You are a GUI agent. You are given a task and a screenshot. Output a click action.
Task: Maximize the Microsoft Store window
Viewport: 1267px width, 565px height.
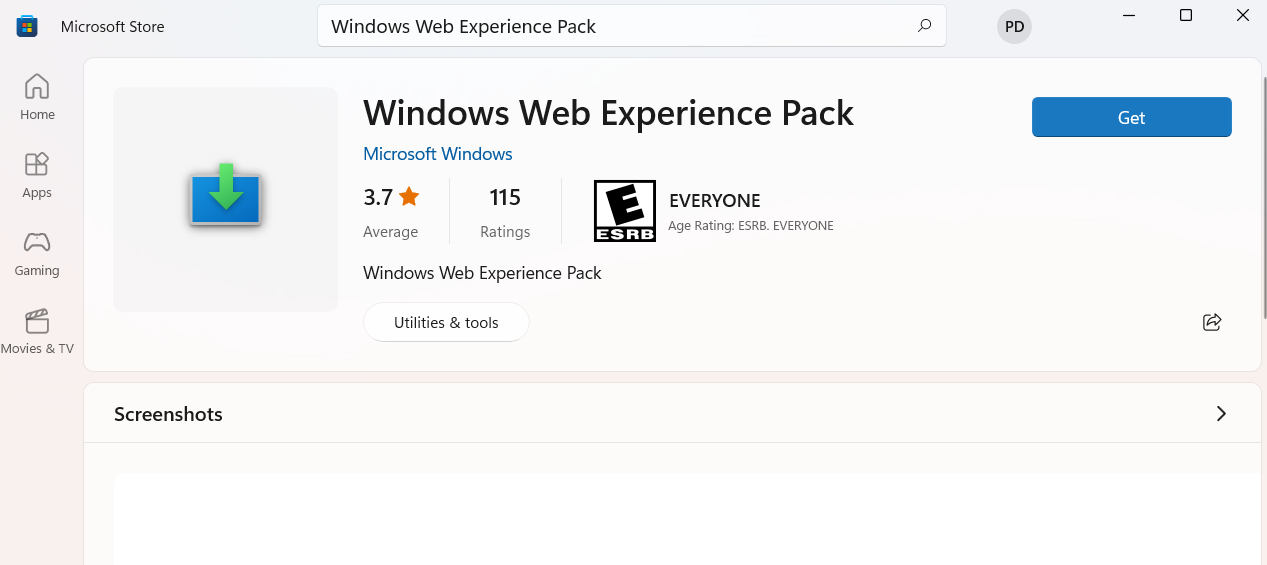coord(1186,15)
